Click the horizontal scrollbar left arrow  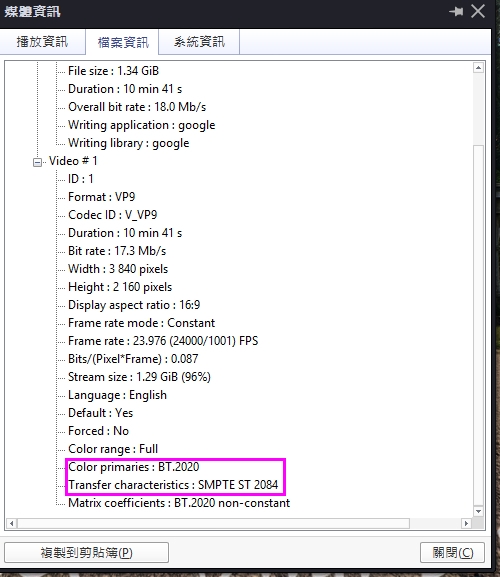click(11, 523)
